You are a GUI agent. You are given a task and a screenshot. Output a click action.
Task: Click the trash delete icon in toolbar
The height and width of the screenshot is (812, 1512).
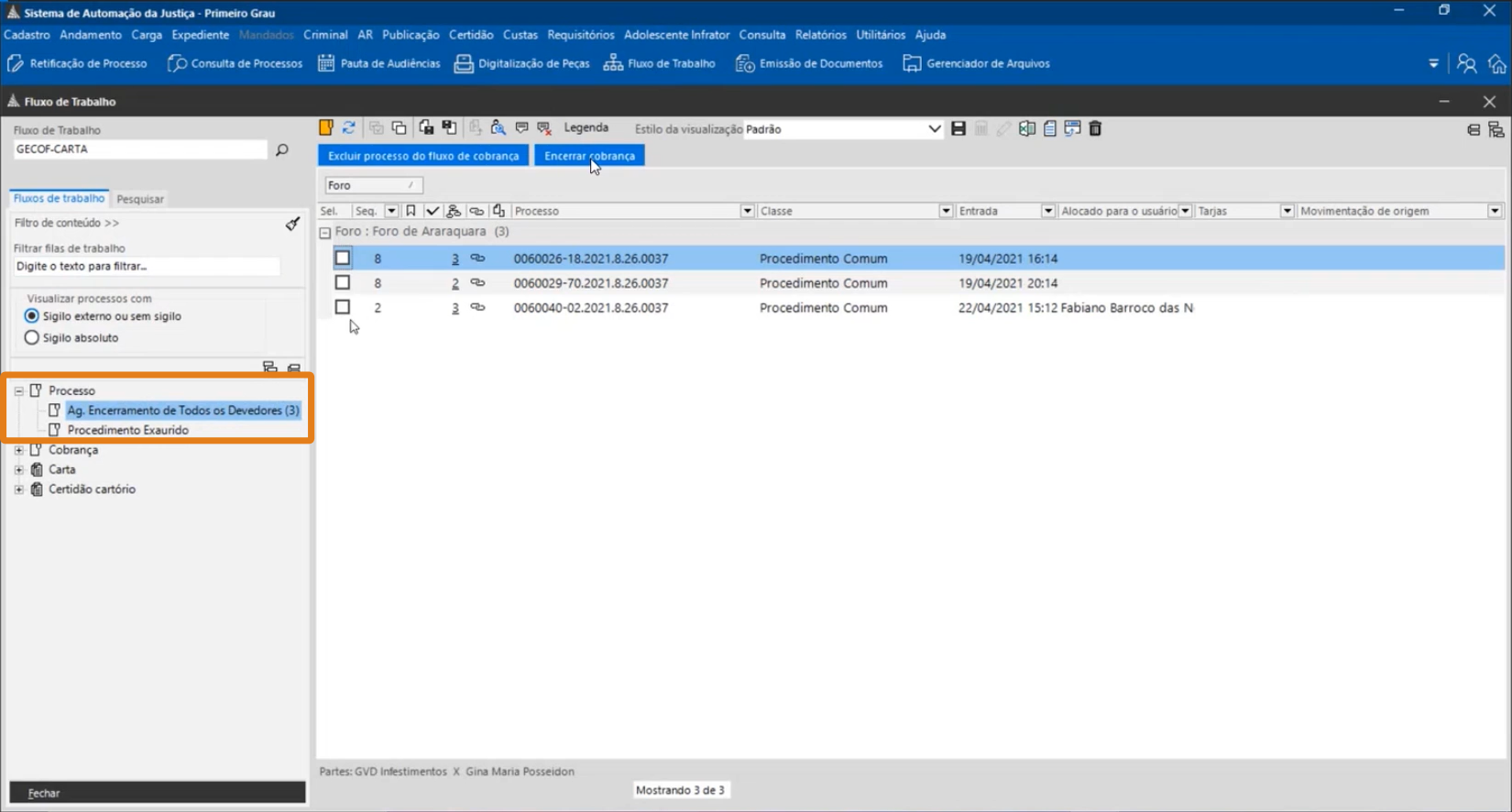coord(1095,129)
